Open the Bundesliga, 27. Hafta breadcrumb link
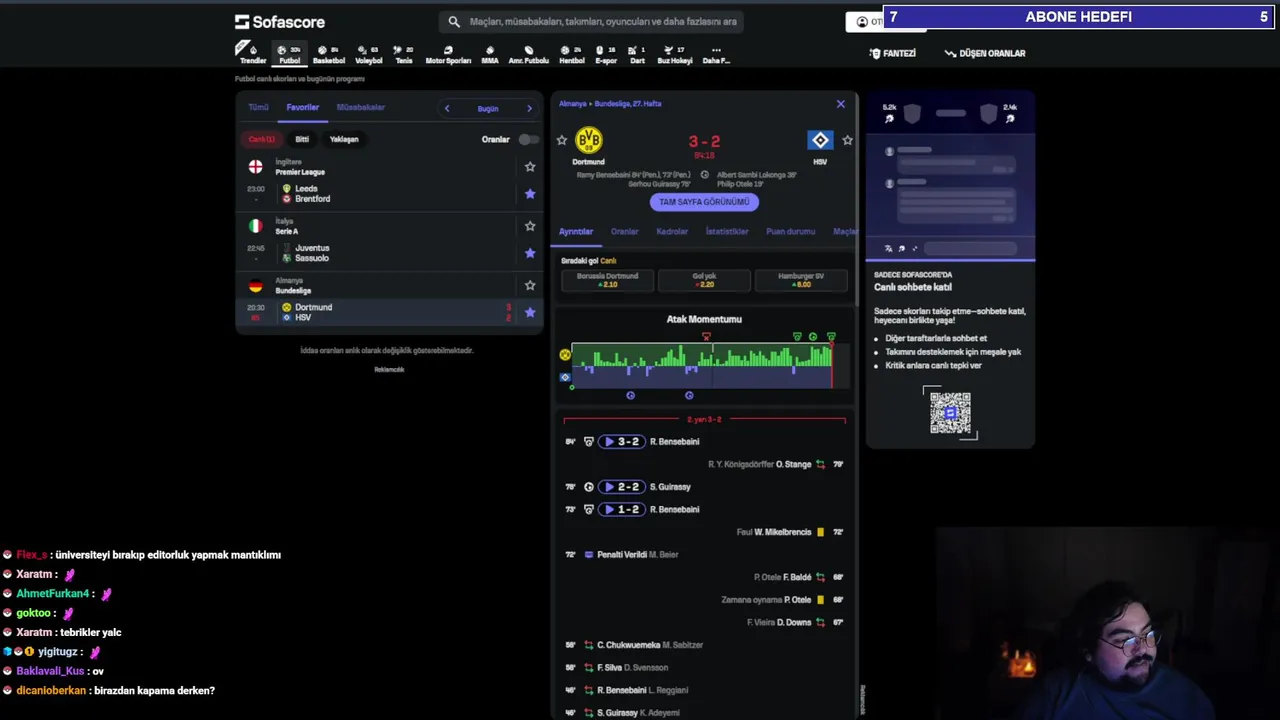 [627, 104]
